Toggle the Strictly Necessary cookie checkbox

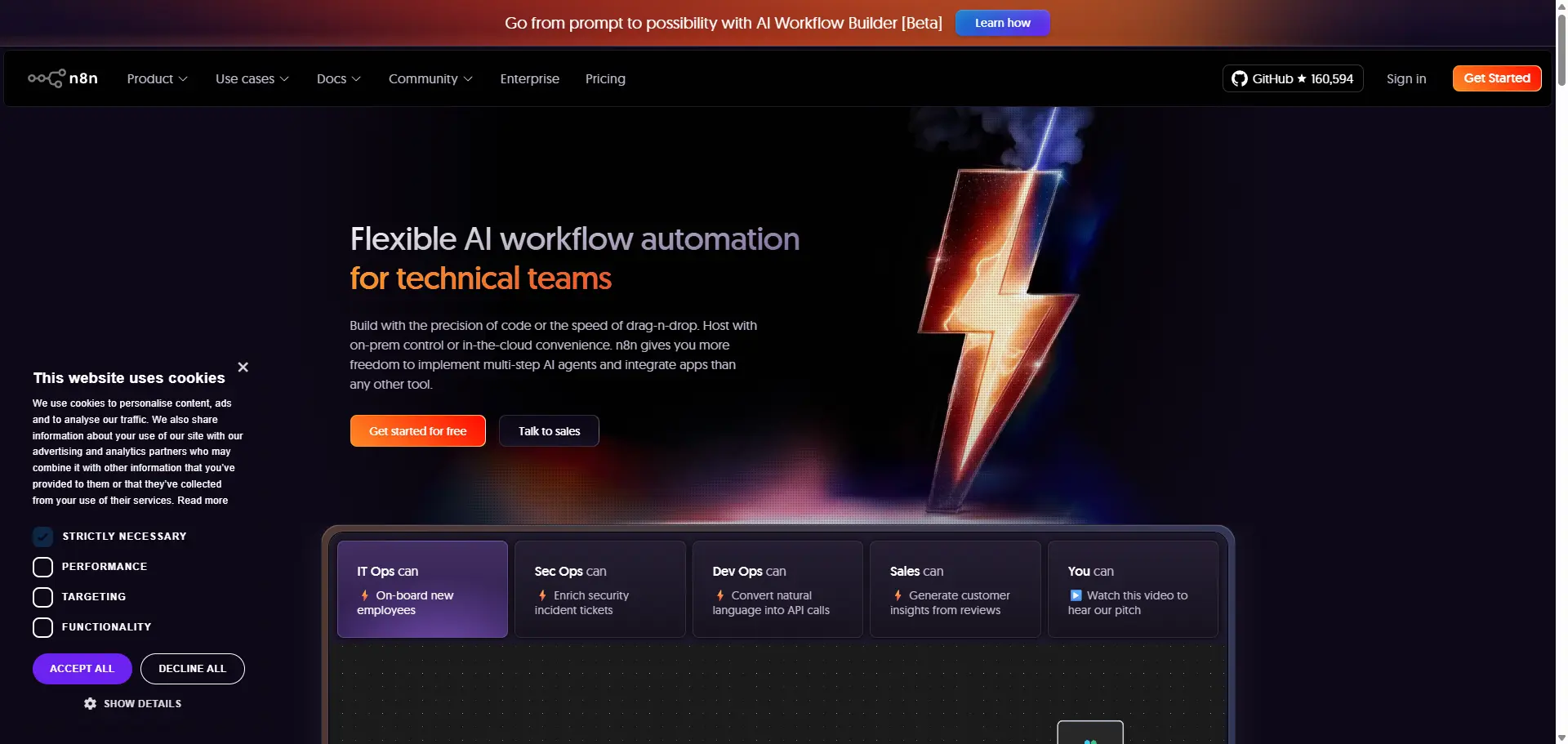click(x=42, y=537)
